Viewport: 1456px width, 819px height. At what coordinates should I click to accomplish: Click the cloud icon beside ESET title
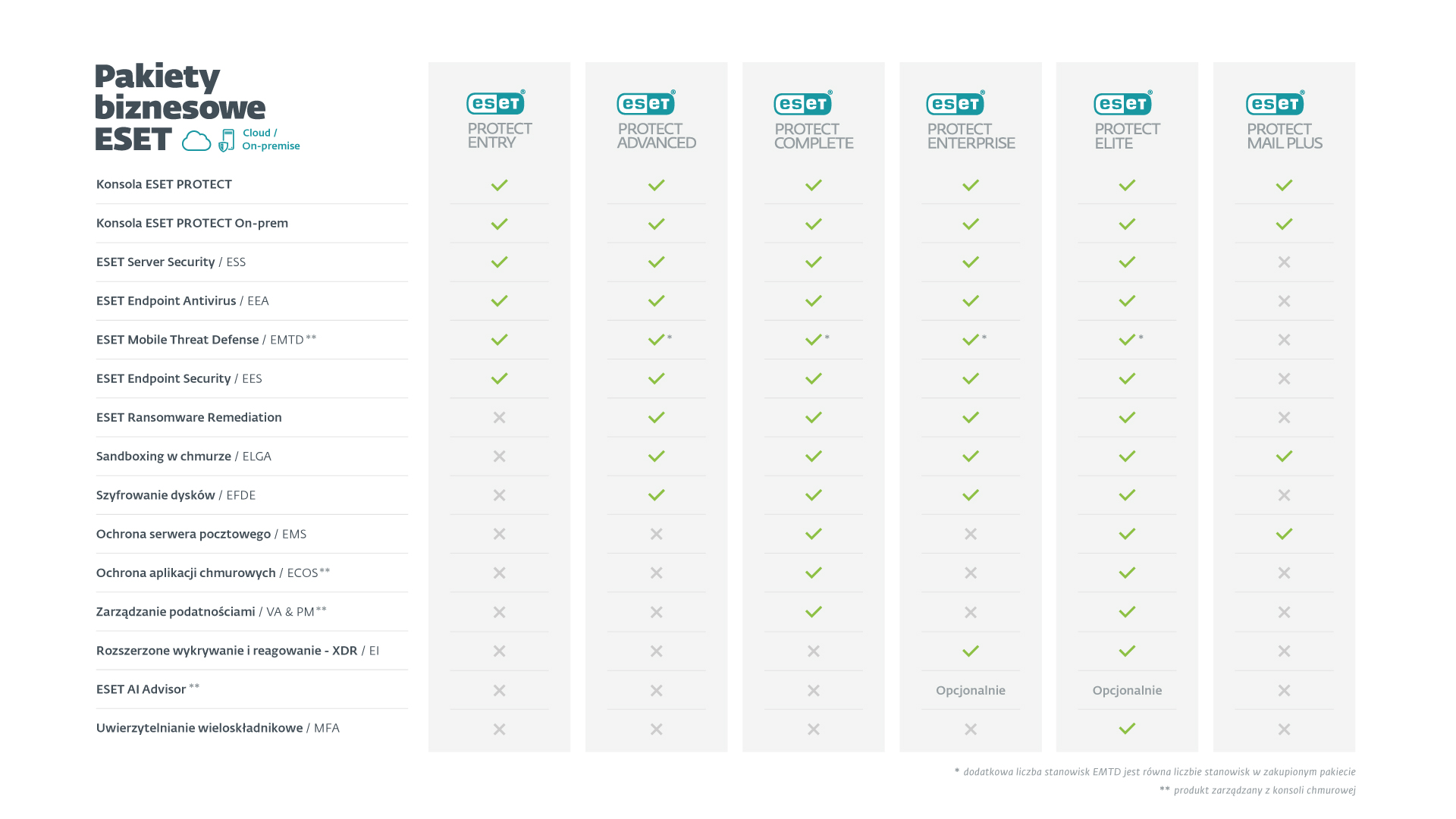tap(196, 141)
